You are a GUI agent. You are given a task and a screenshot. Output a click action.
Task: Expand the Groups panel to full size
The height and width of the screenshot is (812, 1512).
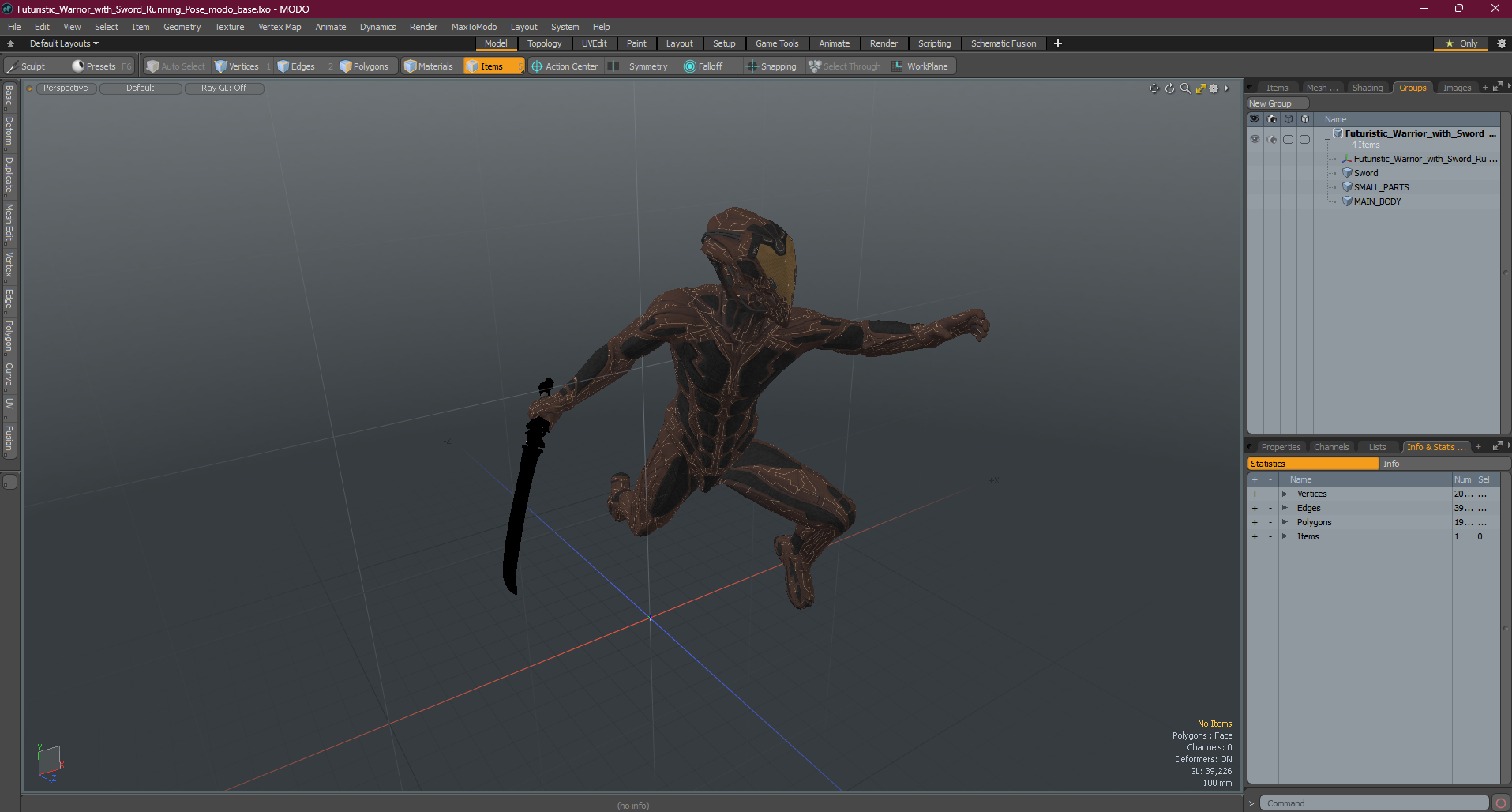point(1497,87)
